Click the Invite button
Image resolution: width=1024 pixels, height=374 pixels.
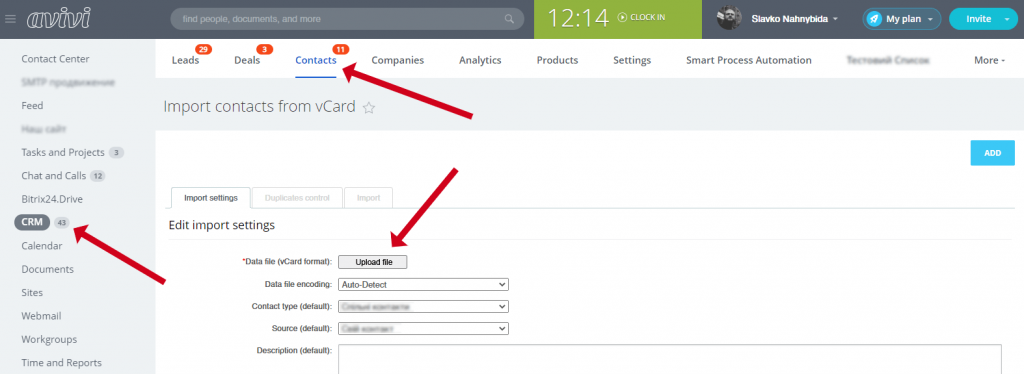(978, 19)
